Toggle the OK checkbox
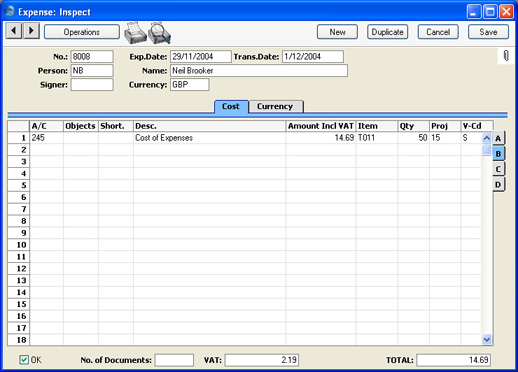This screenshot has width=518, height=372. (24, 360)
